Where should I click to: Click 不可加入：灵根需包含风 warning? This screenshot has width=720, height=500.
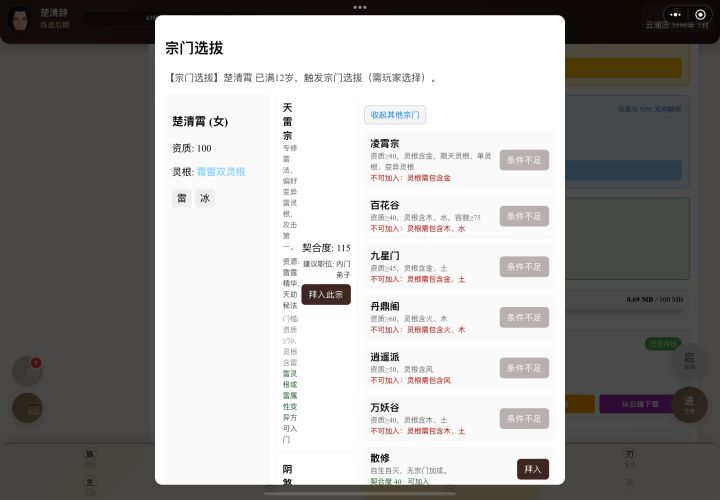tap(411, 380)
